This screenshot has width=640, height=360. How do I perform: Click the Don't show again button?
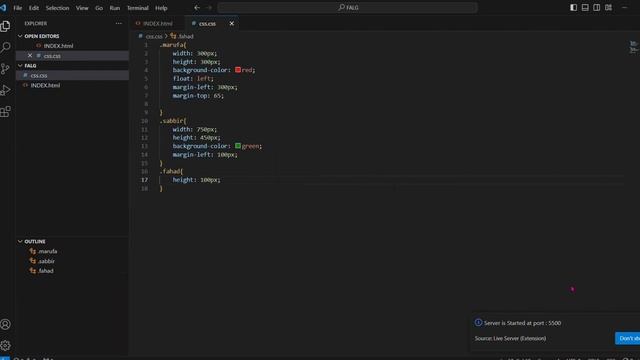click(x=628, y=338)
